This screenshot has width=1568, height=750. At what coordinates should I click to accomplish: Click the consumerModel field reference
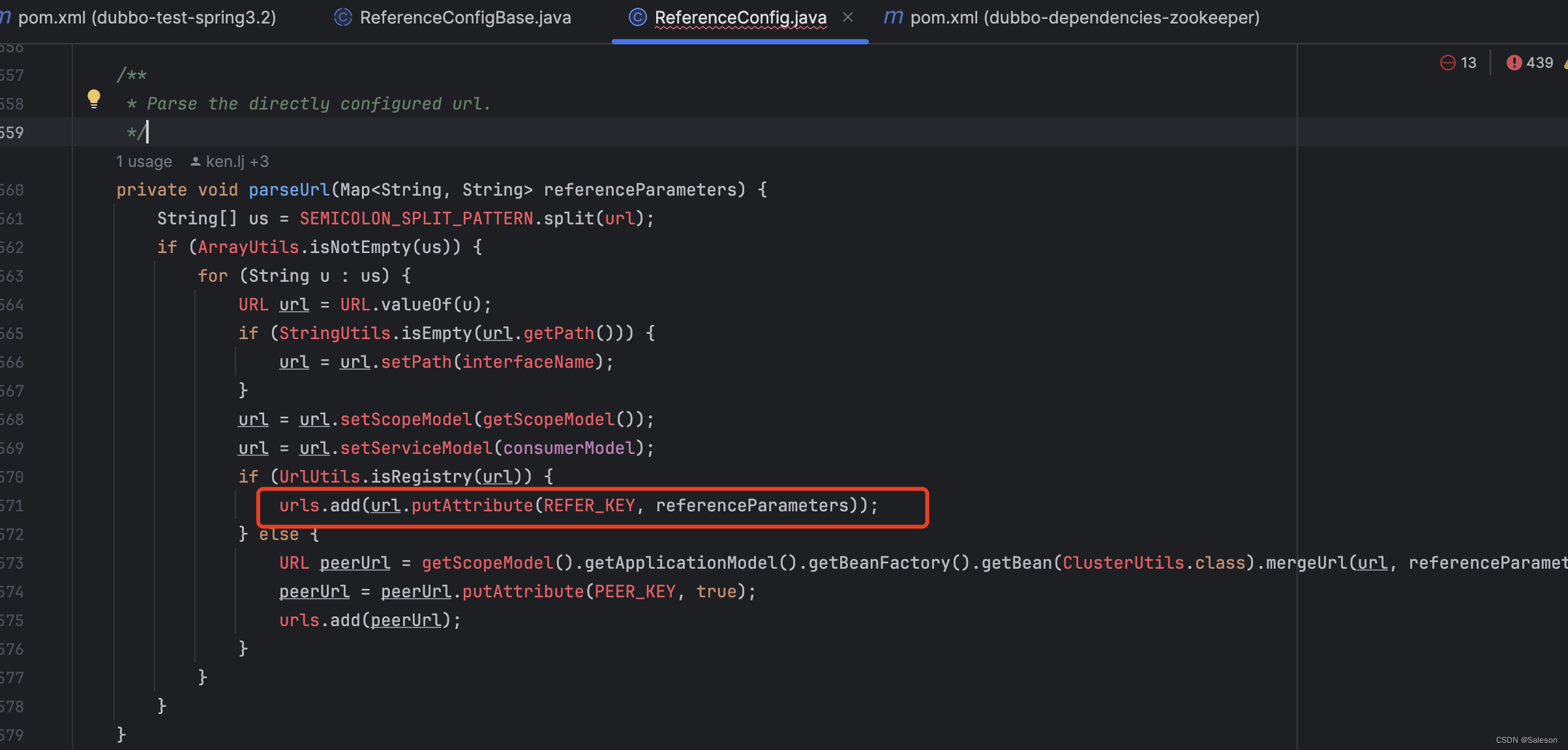[569, 448]
